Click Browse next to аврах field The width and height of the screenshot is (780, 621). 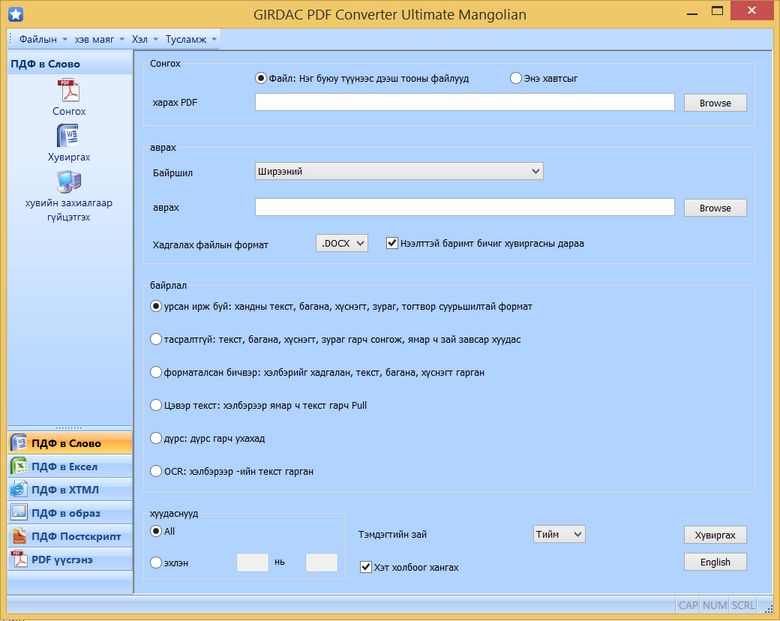(x=715, y=208)
